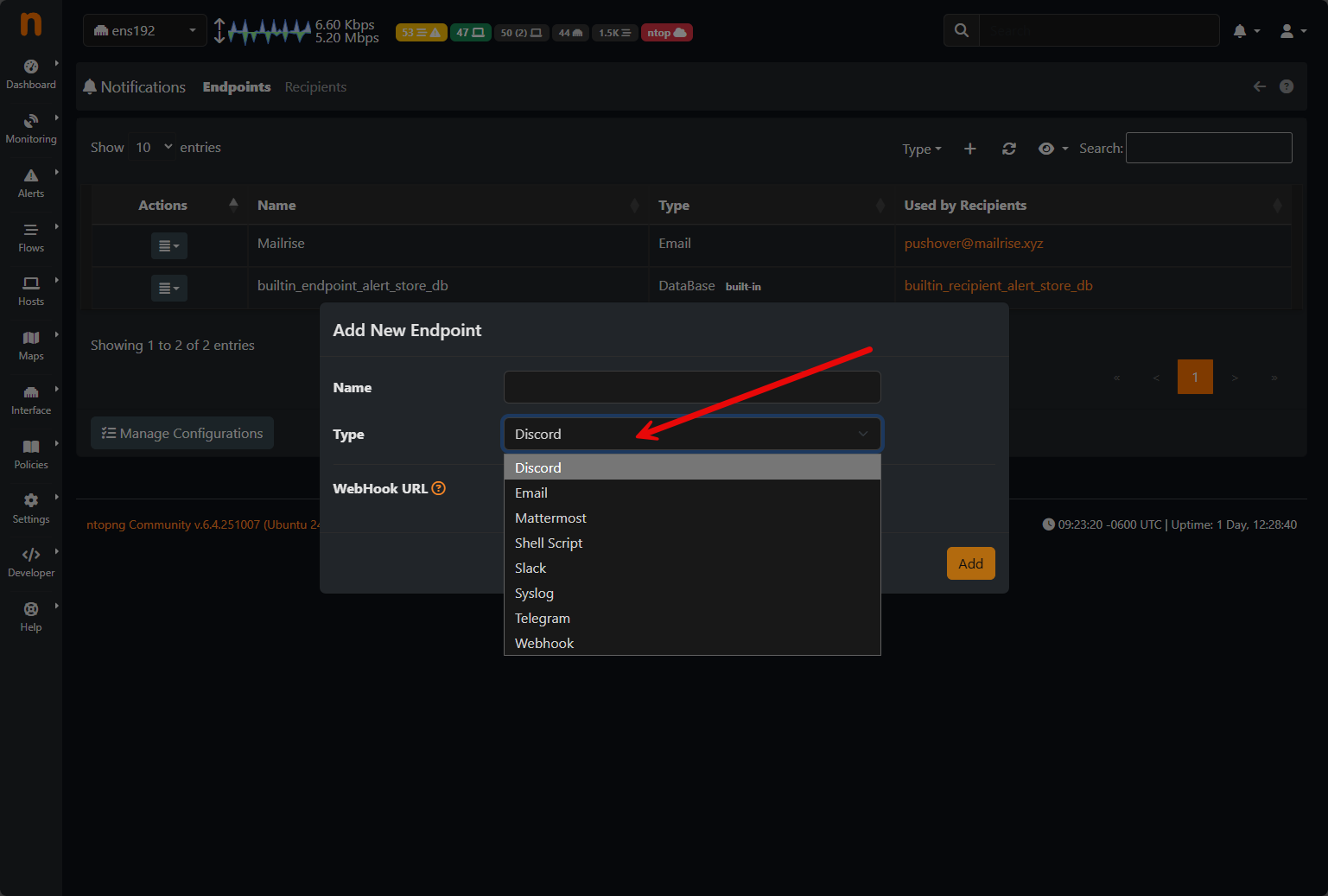
Task: Click the Manage Configurations button
Action: tap(182, 433)
